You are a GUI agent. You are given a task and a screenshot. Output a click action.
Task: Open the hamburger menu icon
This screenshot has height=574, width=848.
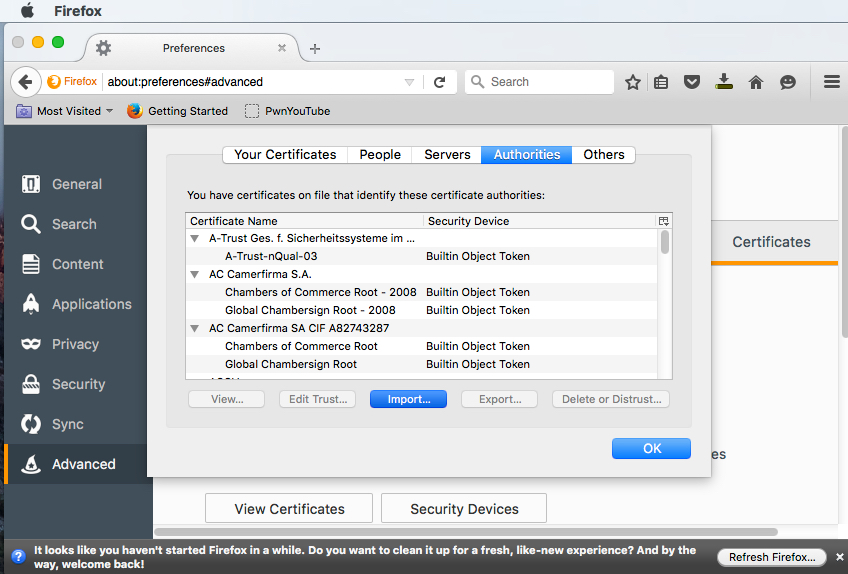tap(831, 82)
